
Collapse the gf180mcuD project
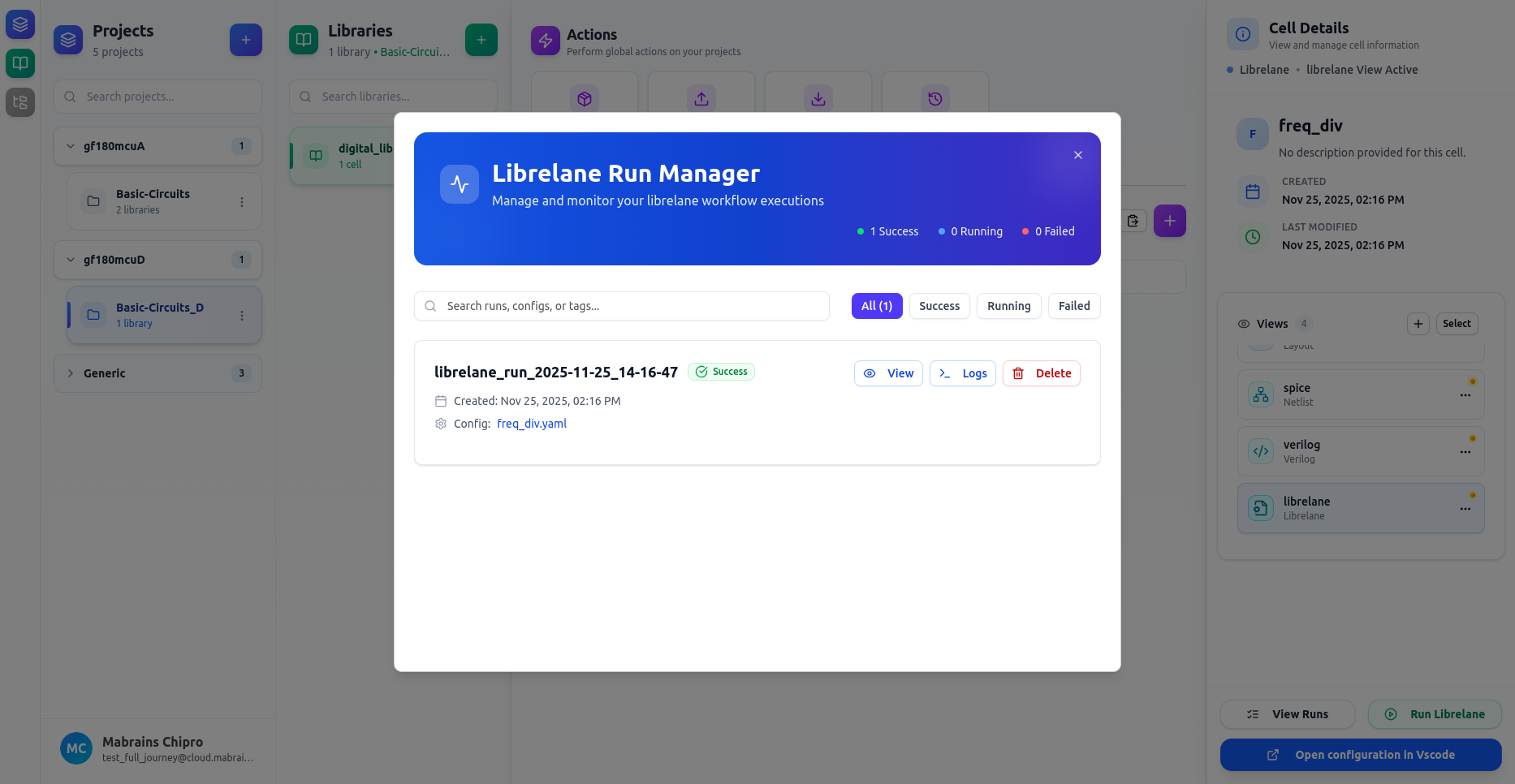click(70, 260)
